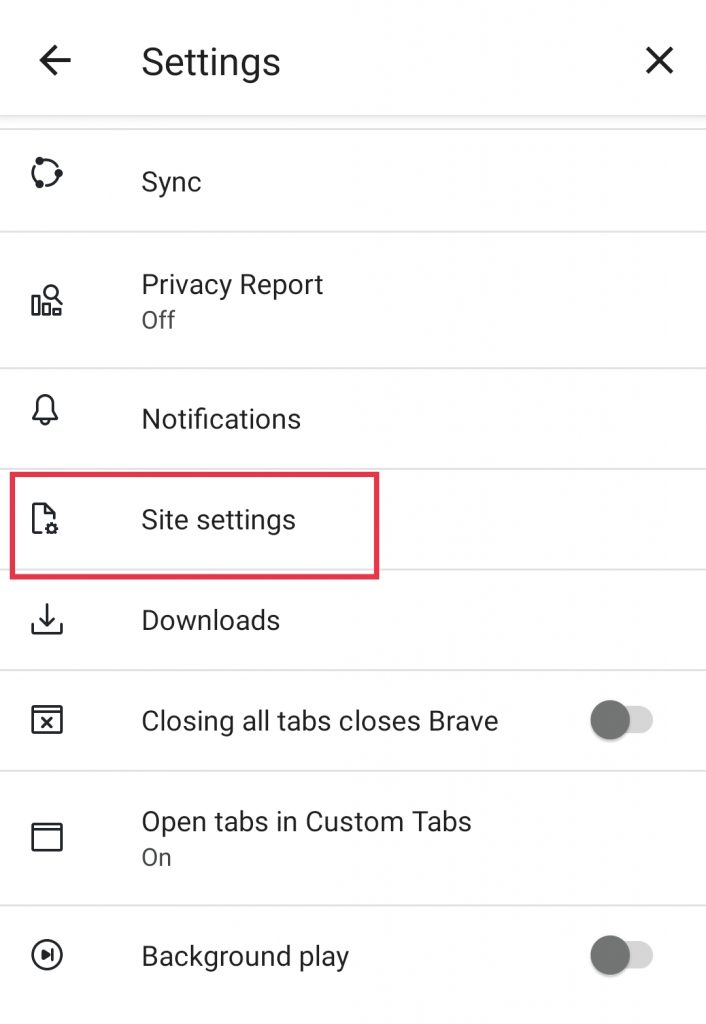Tap the Background play label
This screenshot has width=706, height=1024.
pyautogui.click(x=245, y=956)
